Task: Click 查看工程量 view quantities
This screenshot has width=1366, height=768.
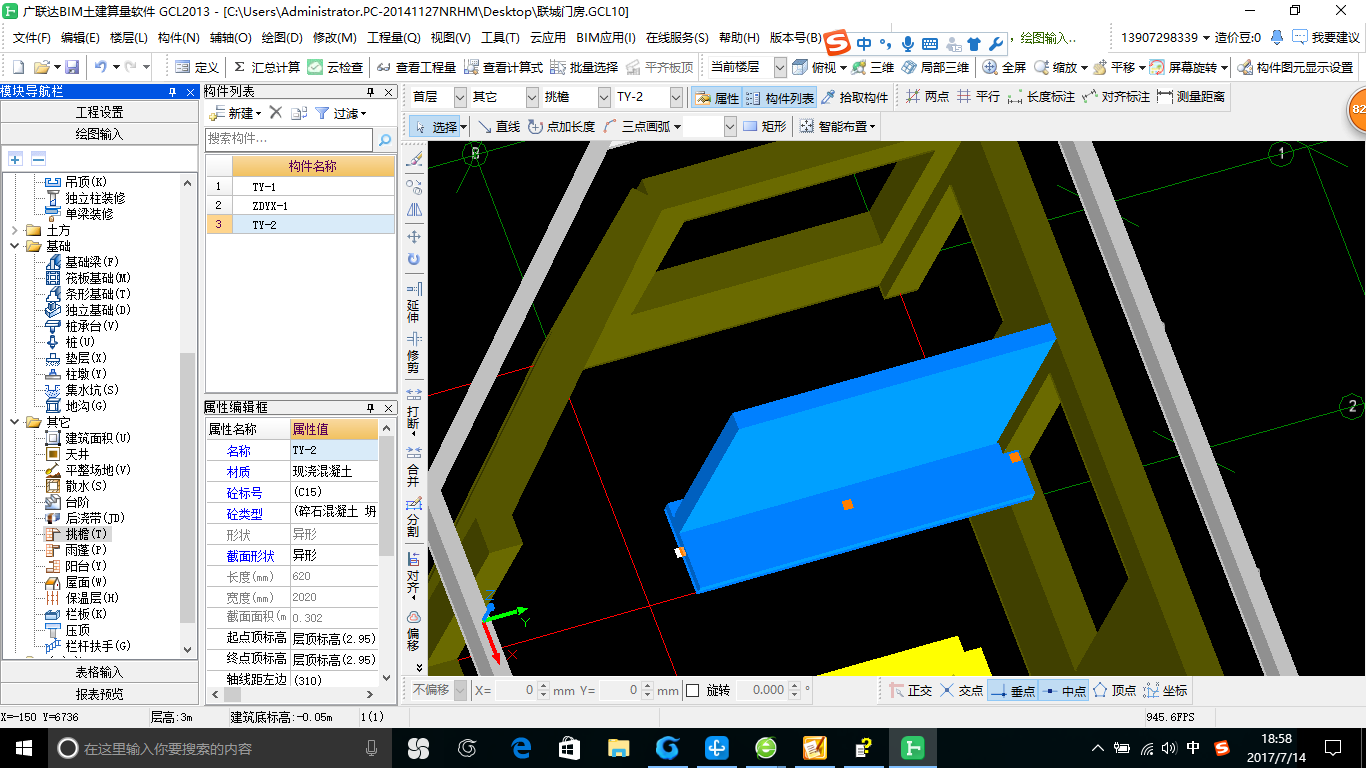Action: (416, 68)
